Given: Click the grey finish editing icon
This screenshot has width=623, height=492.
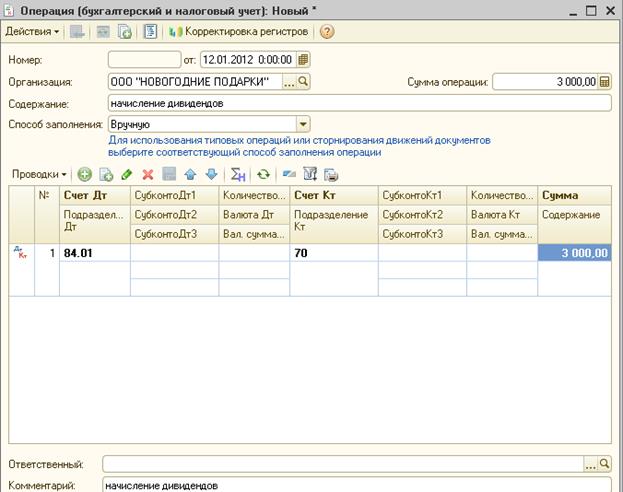Looking at the screenshot, I should (x=169, y=174).
